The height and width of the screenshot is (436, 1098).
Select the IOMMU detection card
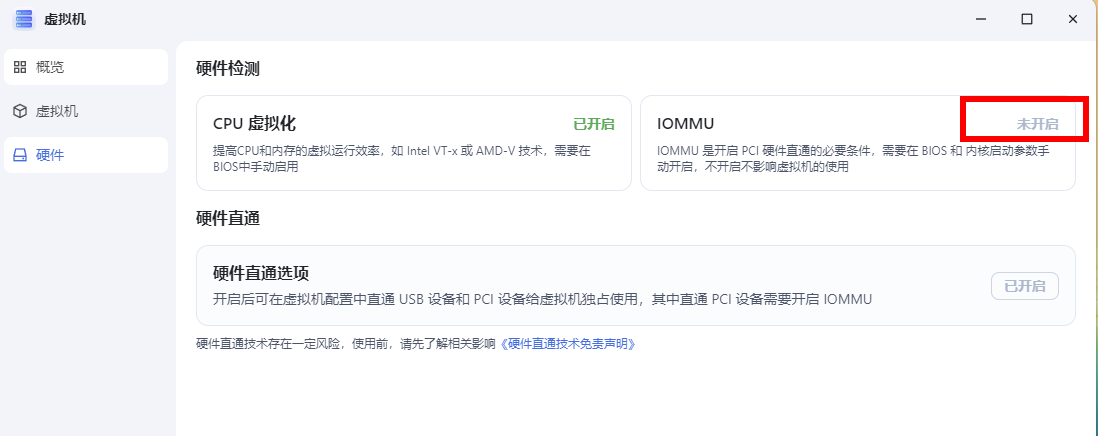858,143
